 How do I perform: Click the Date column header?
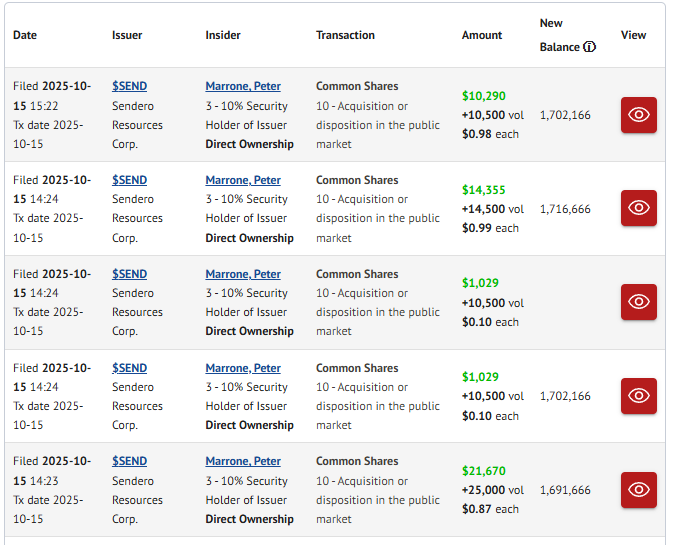point(25,35)
